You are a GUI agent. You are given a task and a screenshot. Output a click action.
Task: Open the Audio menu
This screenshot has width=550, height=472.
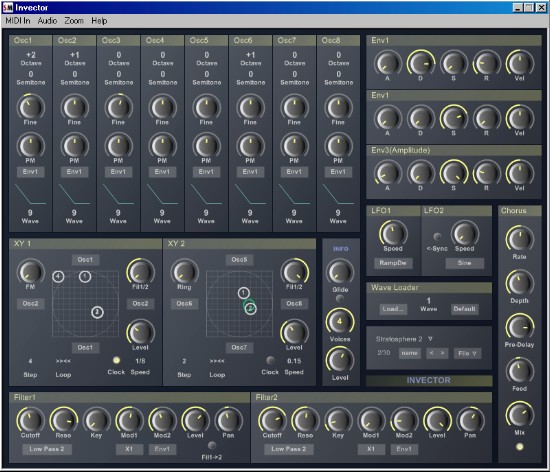point(47,21)
